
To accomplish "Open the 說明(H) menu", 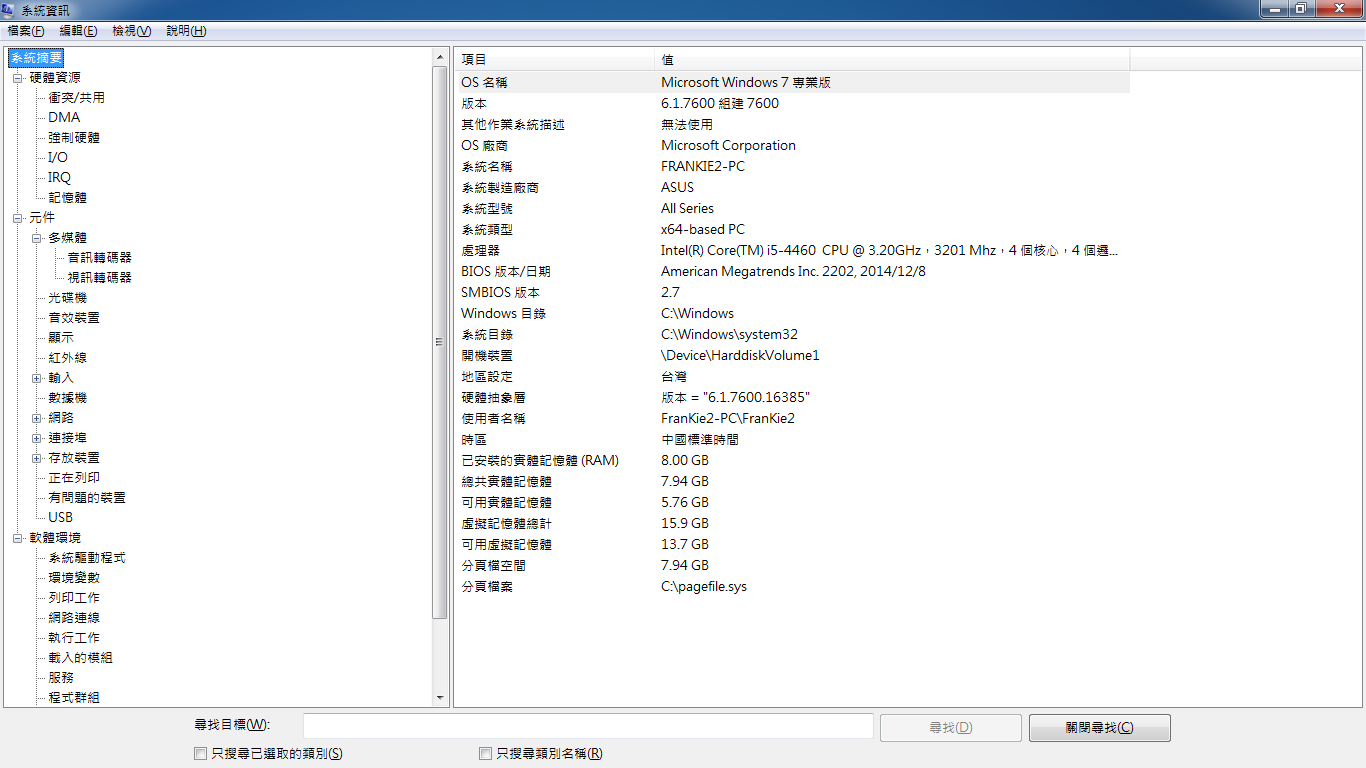I will point(186,31).
